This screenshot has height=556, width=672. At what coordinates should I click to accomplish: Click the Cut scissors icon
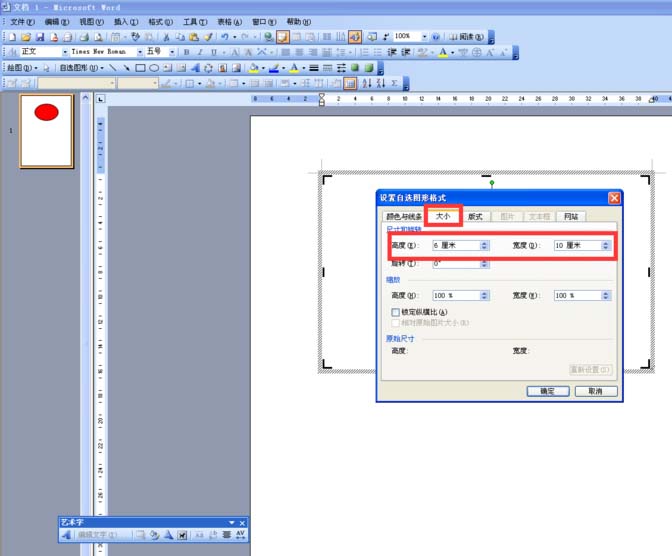166,37
